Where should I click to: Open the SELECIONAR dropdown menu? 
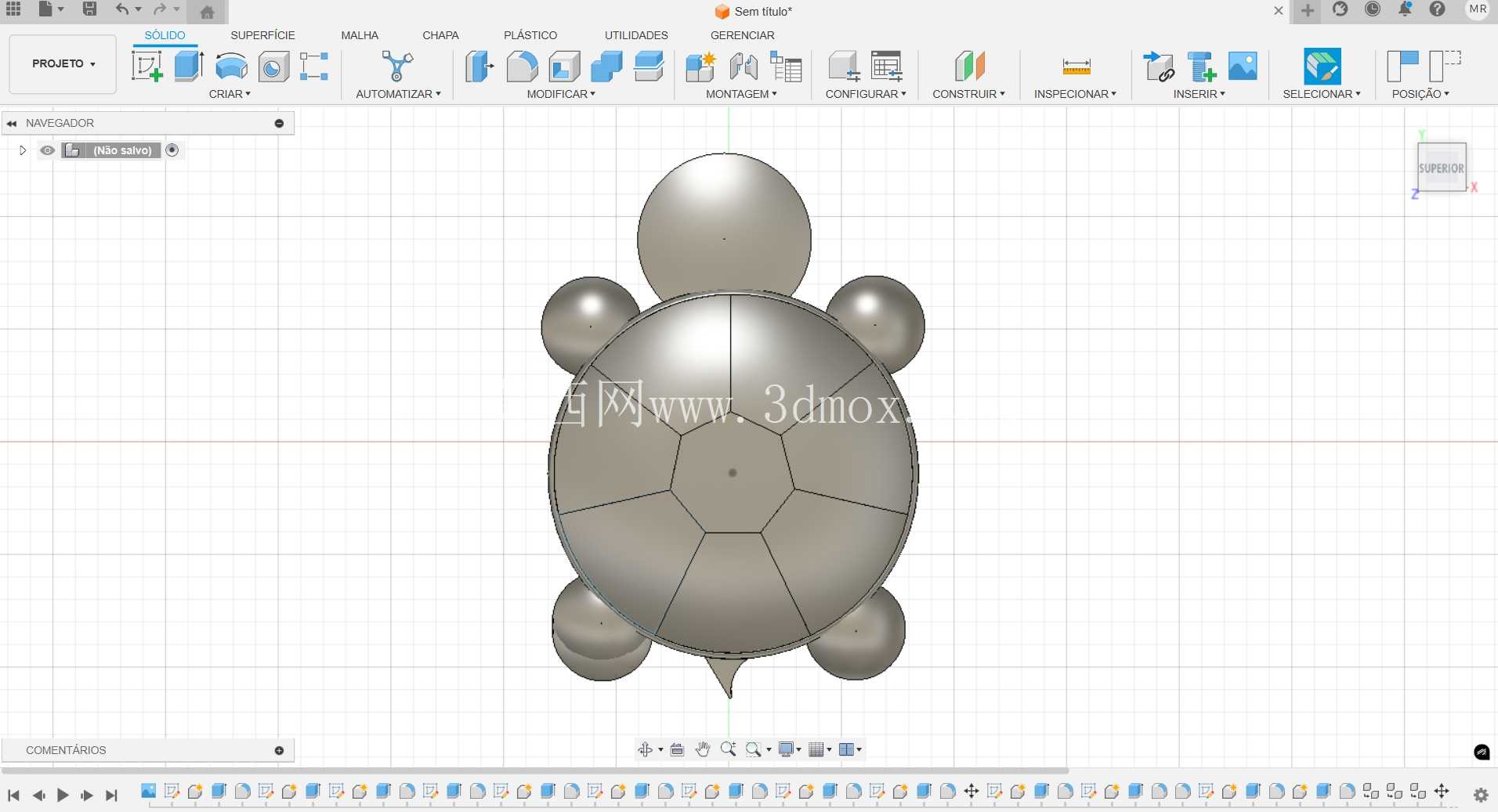(1322, 93)
